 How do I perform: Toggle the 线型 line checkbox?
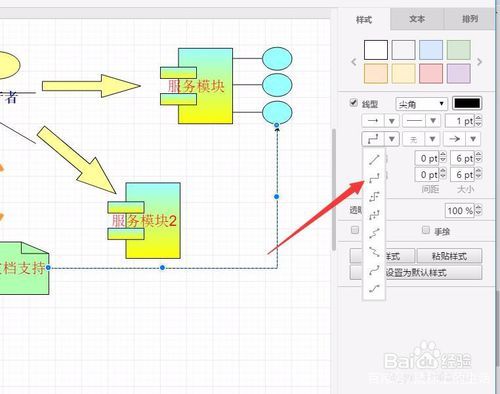click(354, 103)
